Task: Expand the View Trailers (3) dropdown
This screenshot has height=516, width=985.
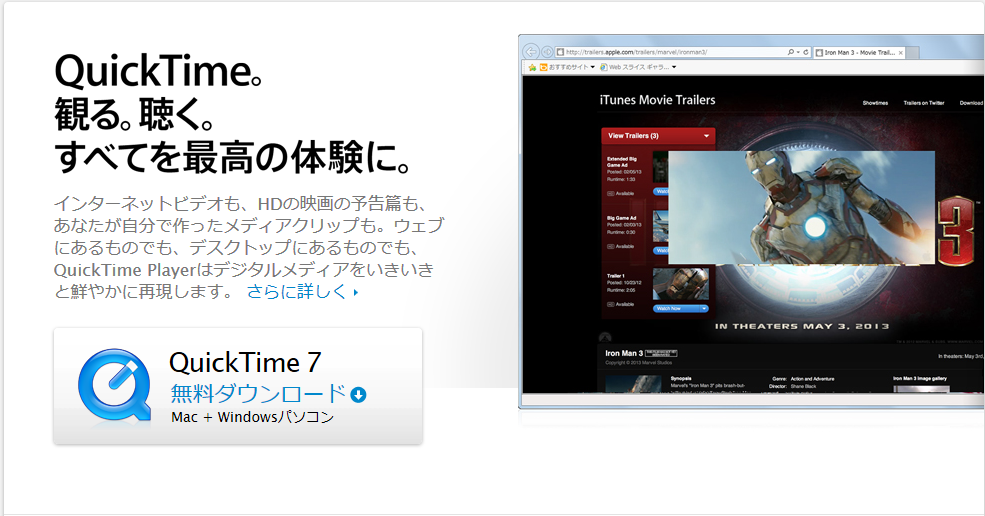Action: pos(658,136)
